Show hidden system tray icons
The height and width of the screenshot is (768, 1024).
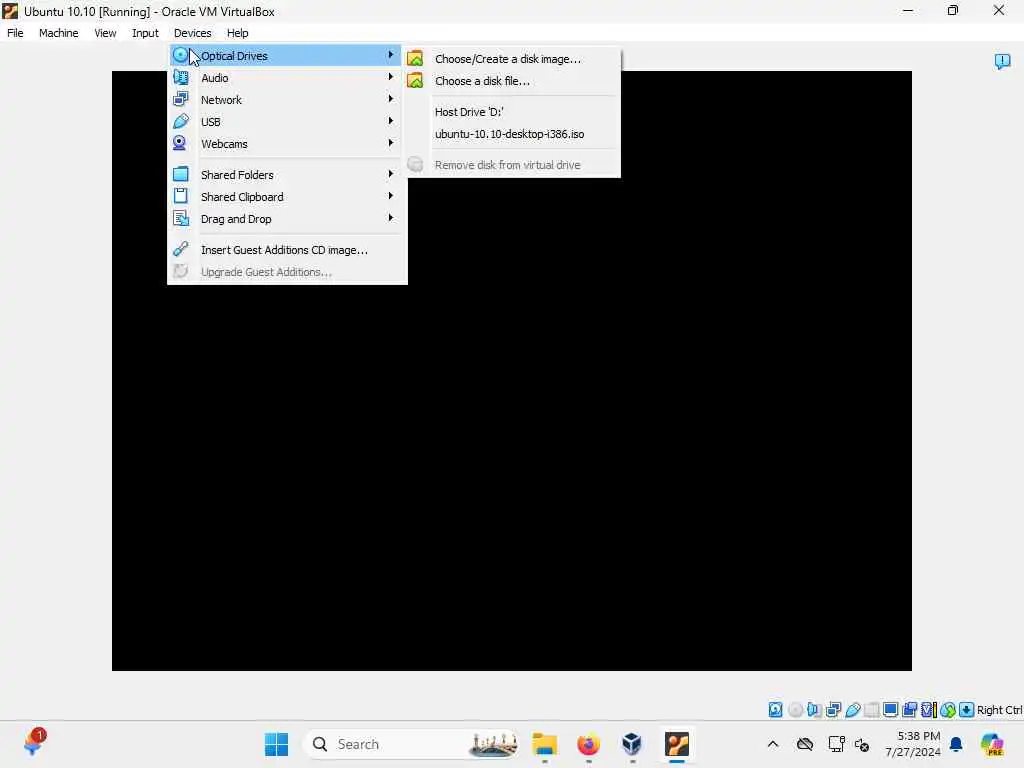[773, 744]
